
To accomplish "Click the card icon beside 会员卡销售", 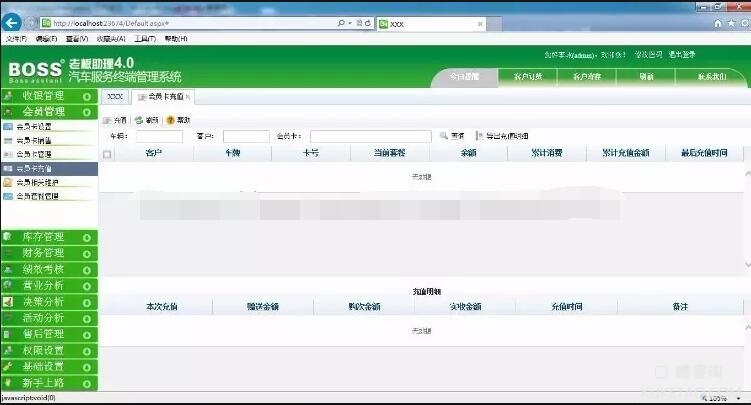I will pos(8,140).
